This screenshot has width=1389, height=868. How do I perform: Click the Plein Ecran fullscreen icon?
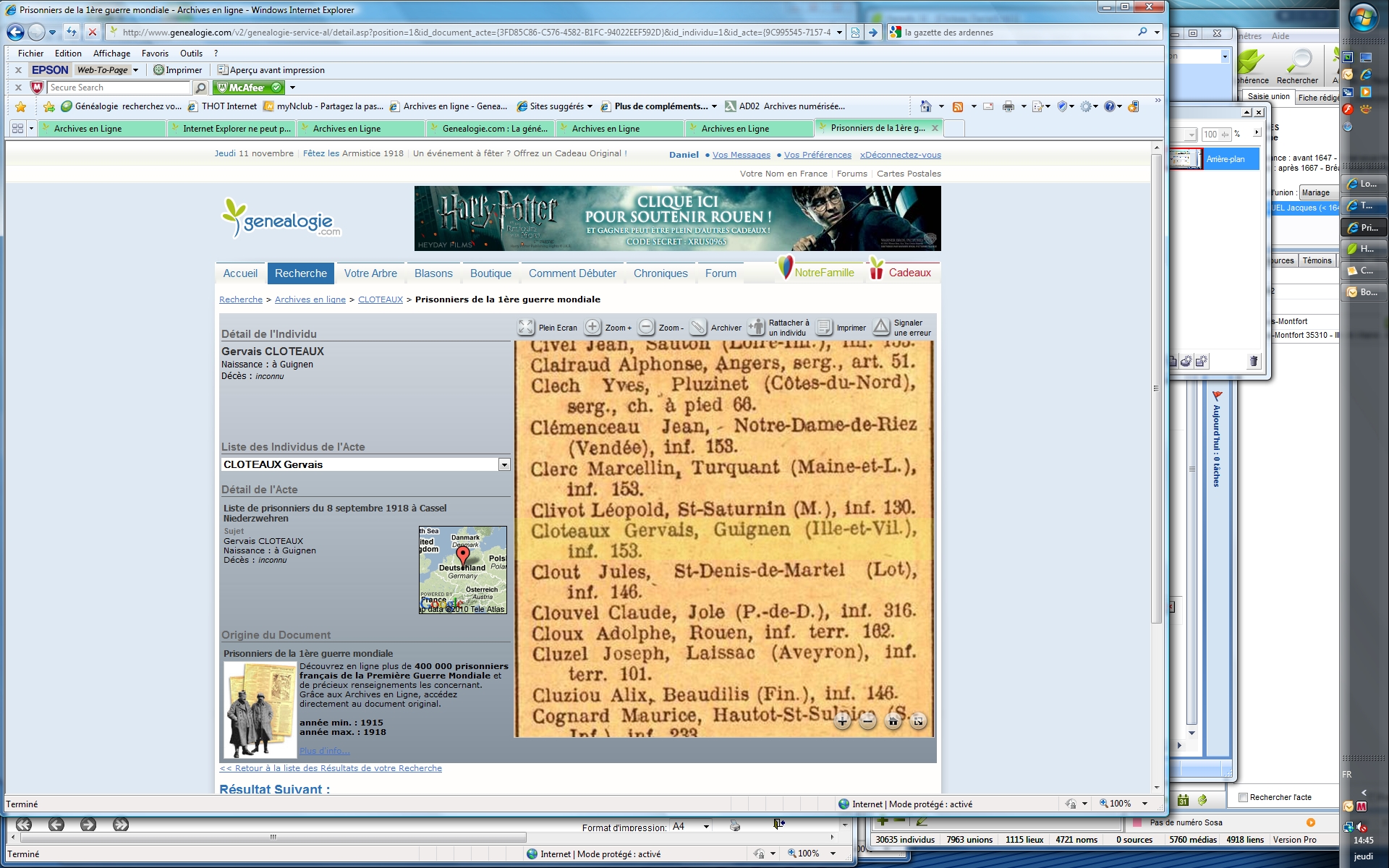click(526, 327)
